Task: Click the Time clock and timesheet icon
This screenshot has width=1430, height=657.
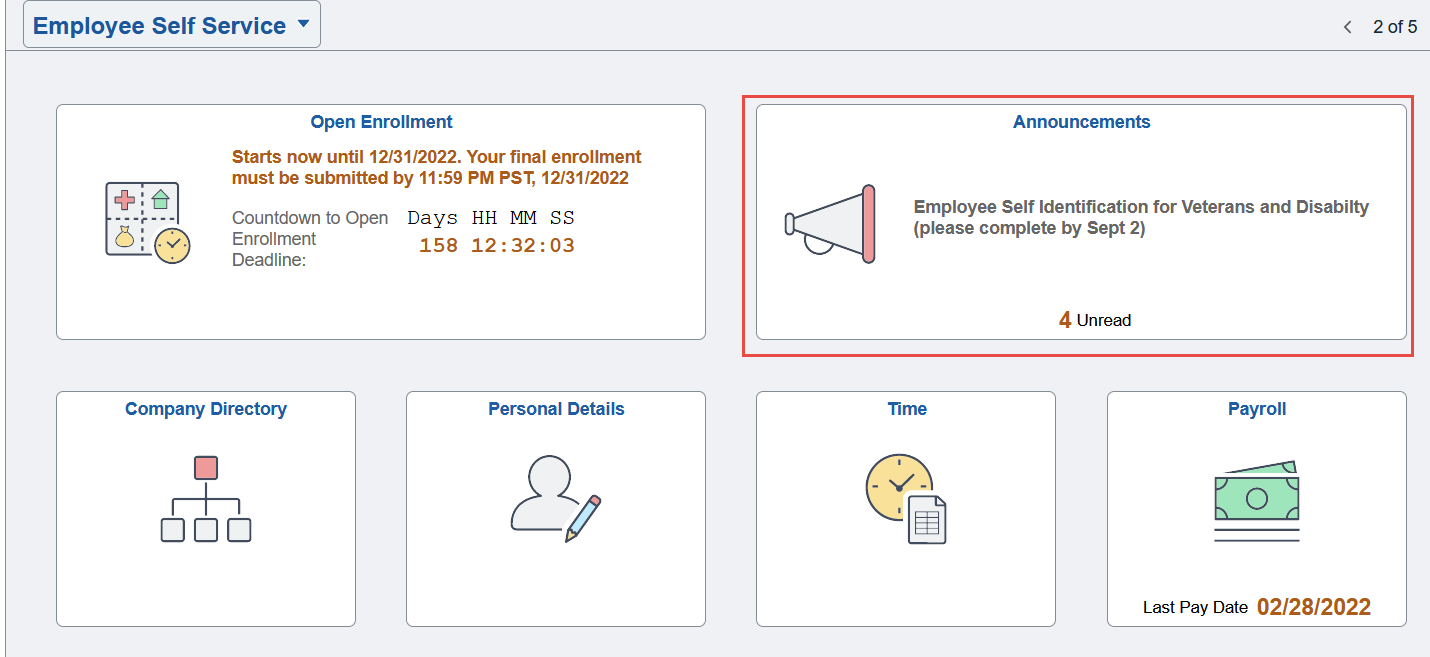Action: (905, 499)
